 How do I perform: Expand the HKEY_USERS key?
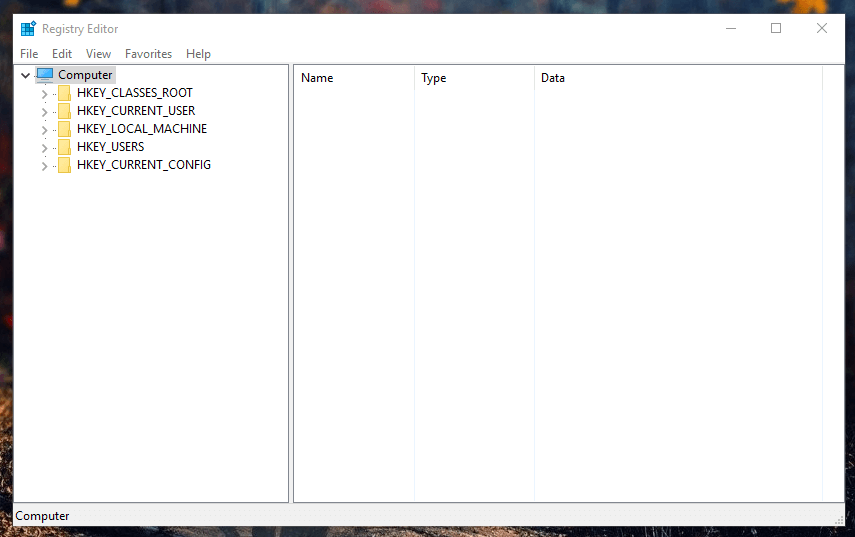point(45,148)
